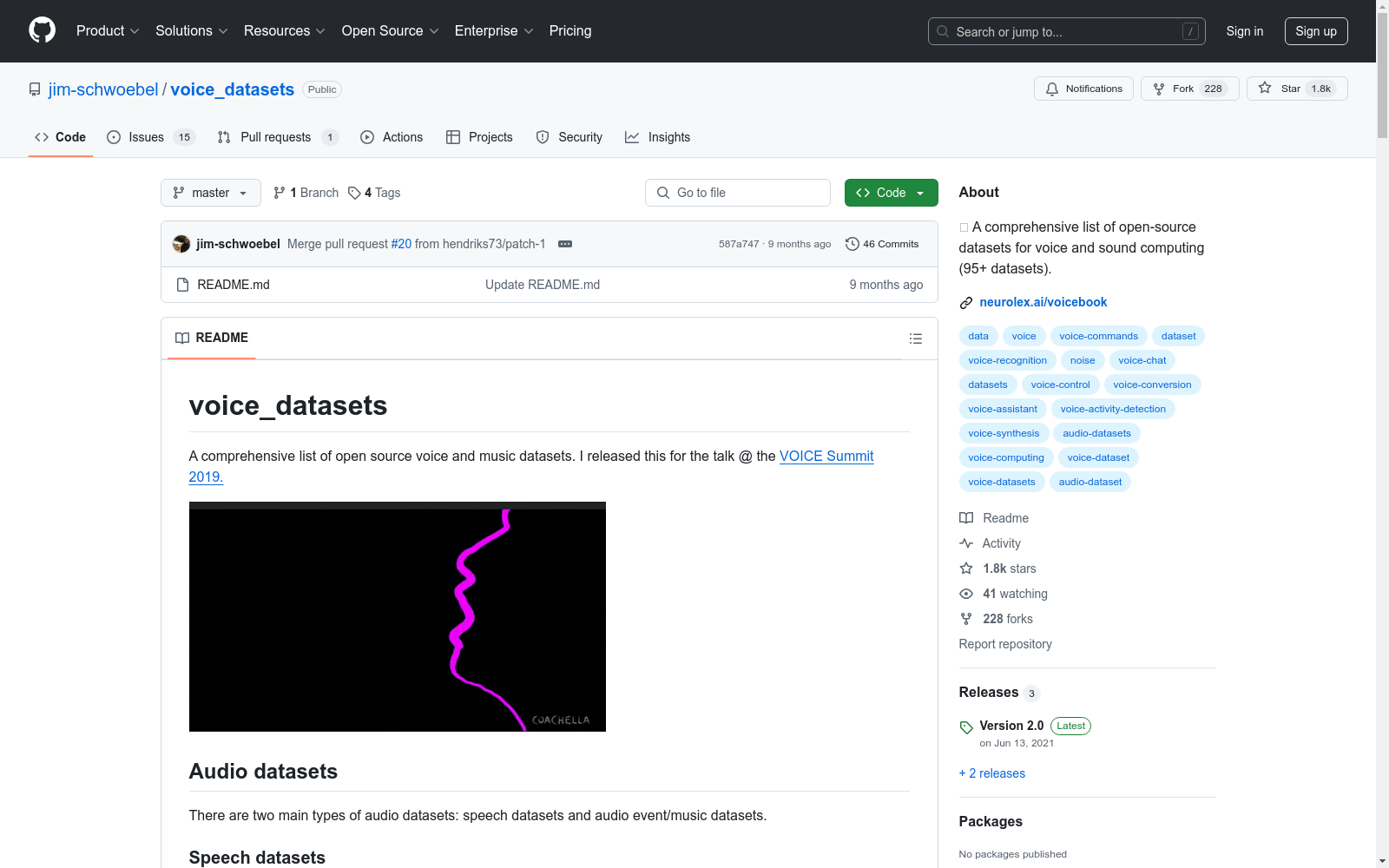The height and width of the screenshot is (868, 1389).
Task: Visit the neurolex.ai/voicebook link
Action: [1043, 302]
